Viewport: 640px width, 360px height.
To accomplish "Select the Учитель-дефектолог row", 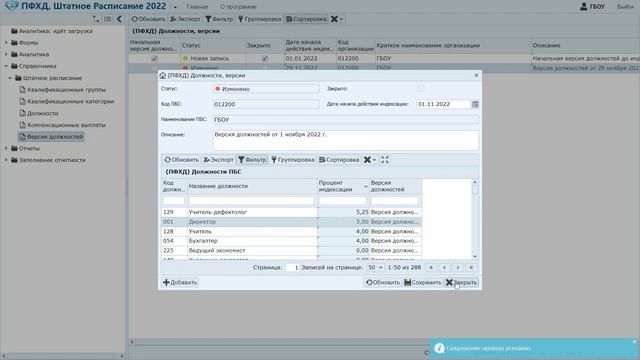I will pos(291,212).
